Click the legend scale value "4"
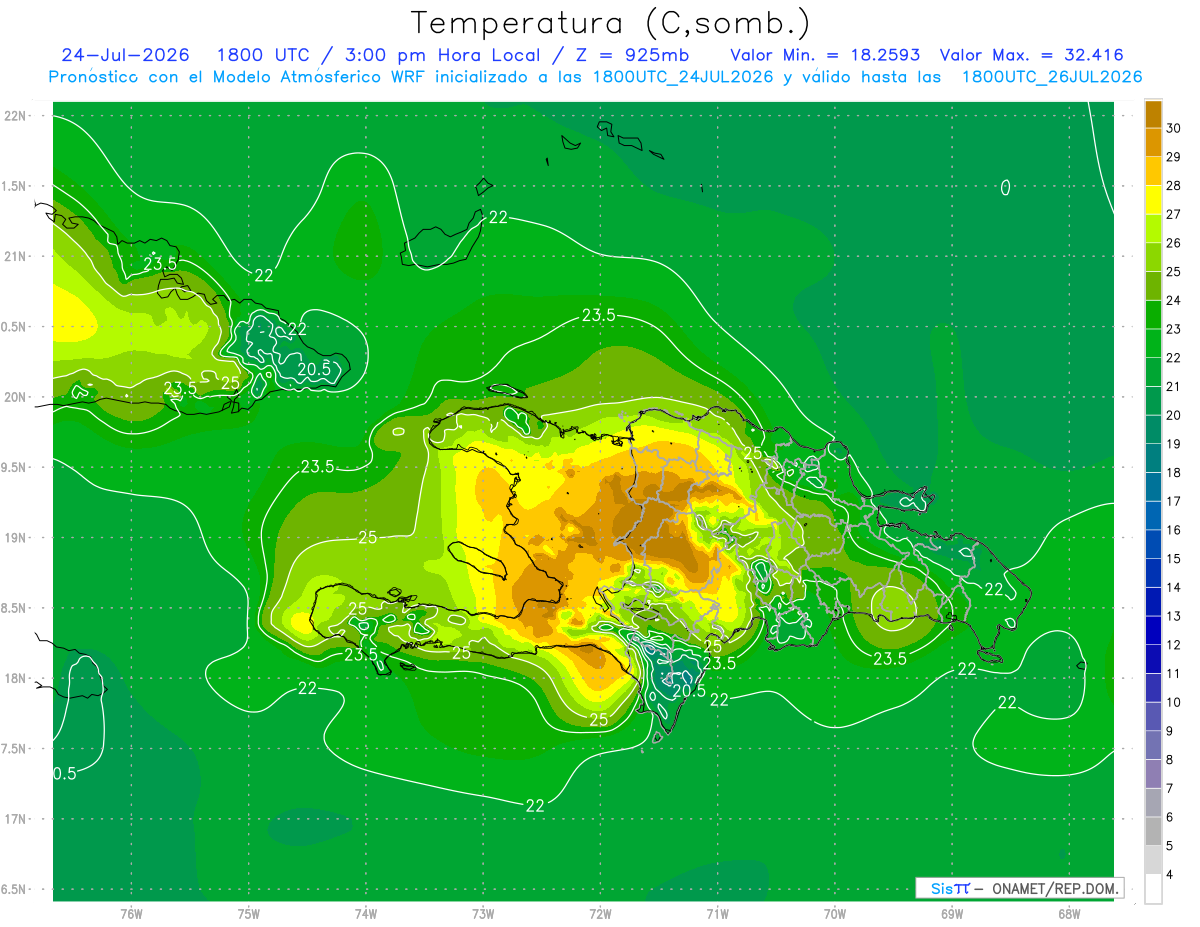The width and height of the screenshot is (1200, 927). click(x=1169, y=875)
